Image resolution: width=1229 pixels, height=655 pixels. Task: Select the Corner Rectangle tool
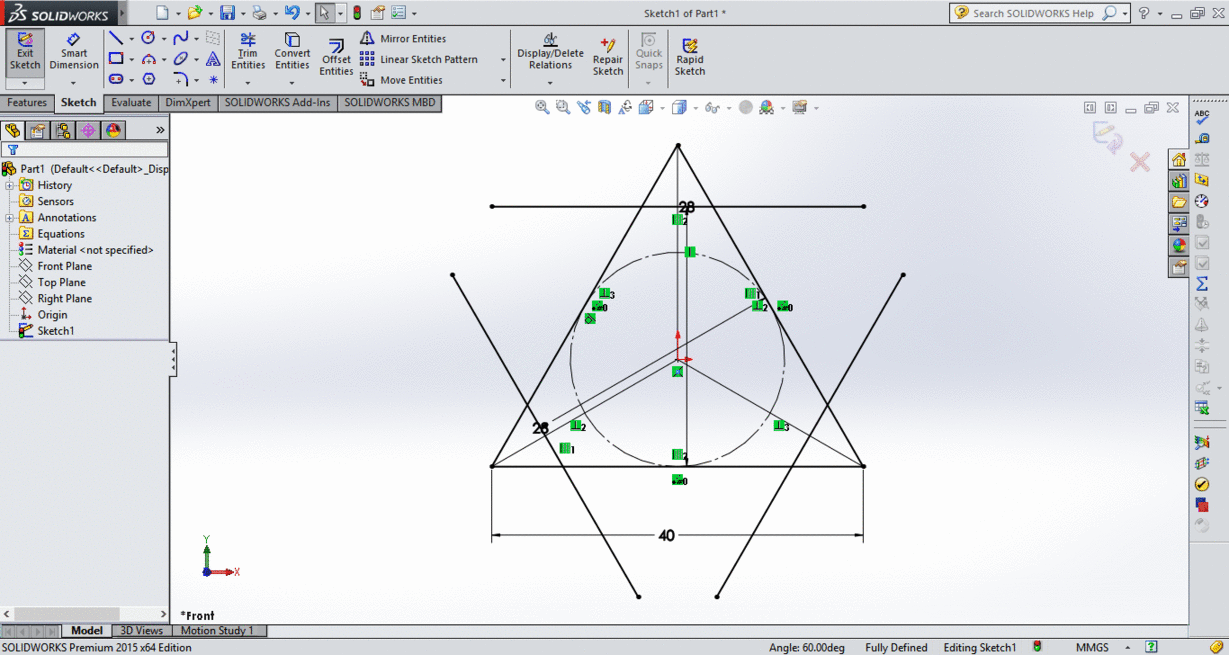116,59
